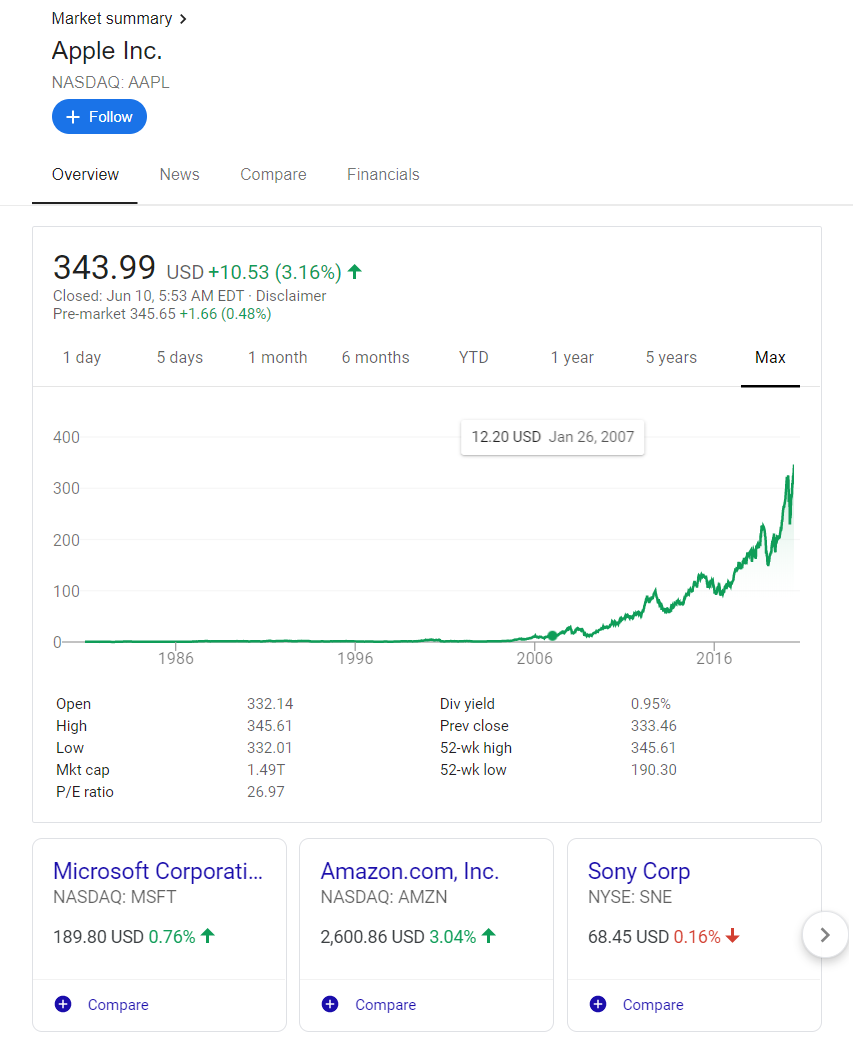Show the 1 day chart range
This screenshot has width=853, height=1044.
(x=82, y=357)
